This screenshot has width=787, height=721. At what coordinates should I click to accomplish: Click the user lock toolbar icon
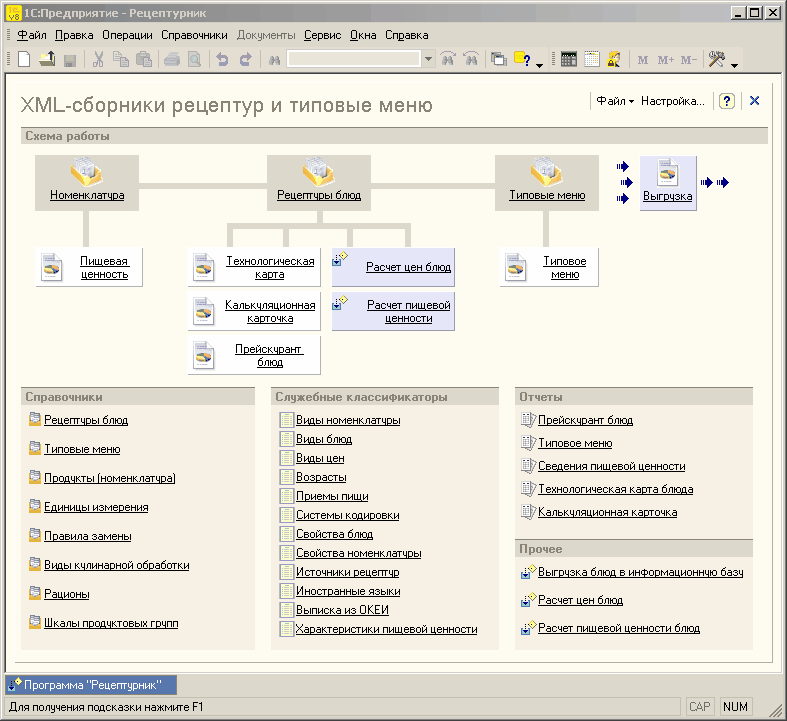(614, 59)
